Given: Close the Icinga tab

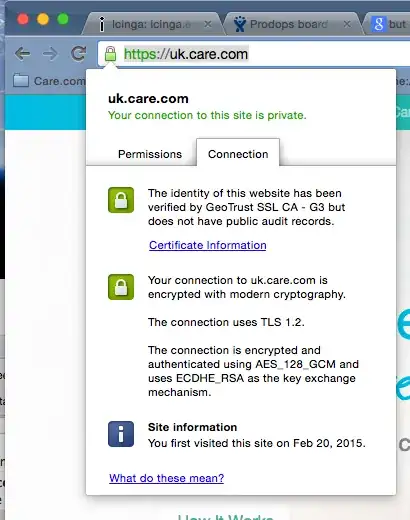Looking at the screenshot, I should (x=208, y=24).
